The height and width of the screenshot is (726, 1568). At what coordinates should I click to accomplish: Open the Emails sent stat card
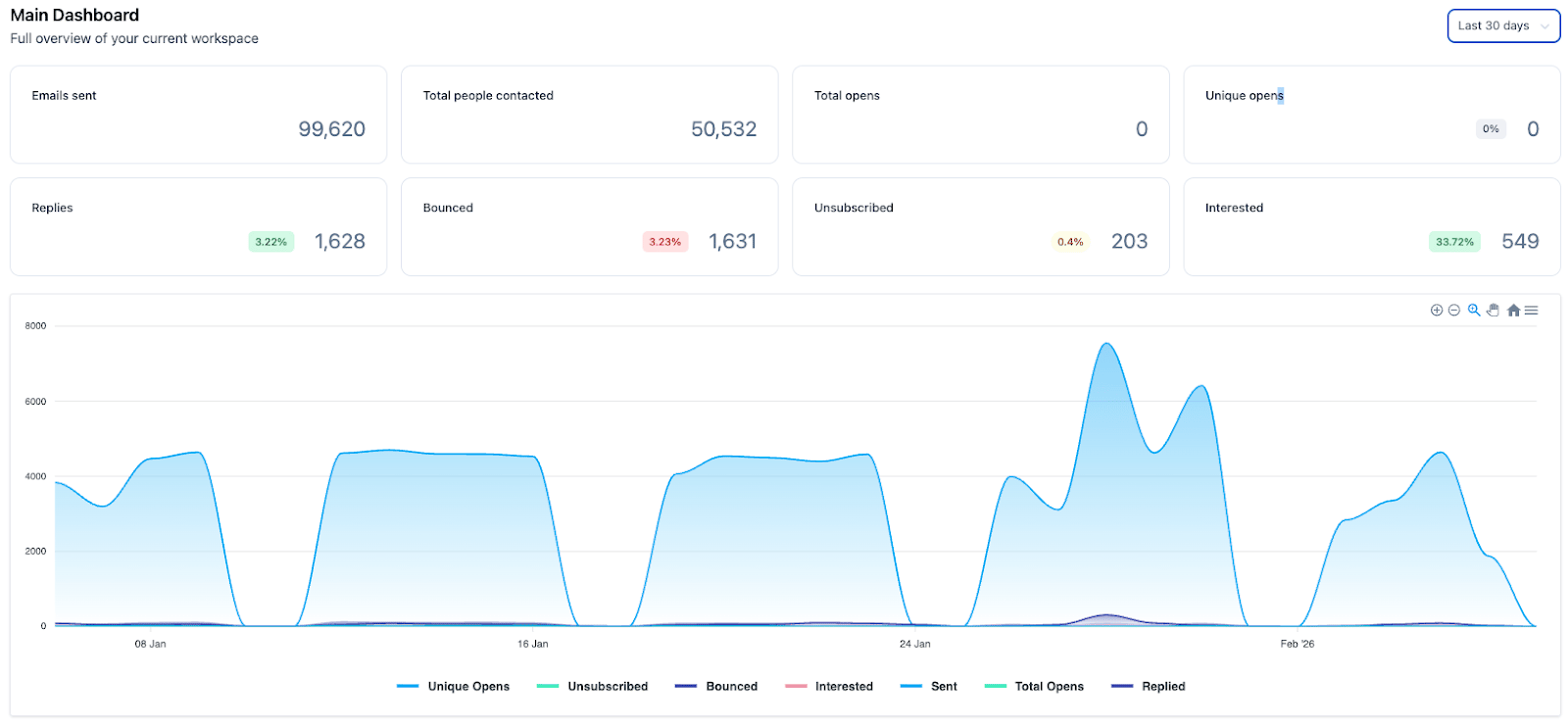(199, 115)
